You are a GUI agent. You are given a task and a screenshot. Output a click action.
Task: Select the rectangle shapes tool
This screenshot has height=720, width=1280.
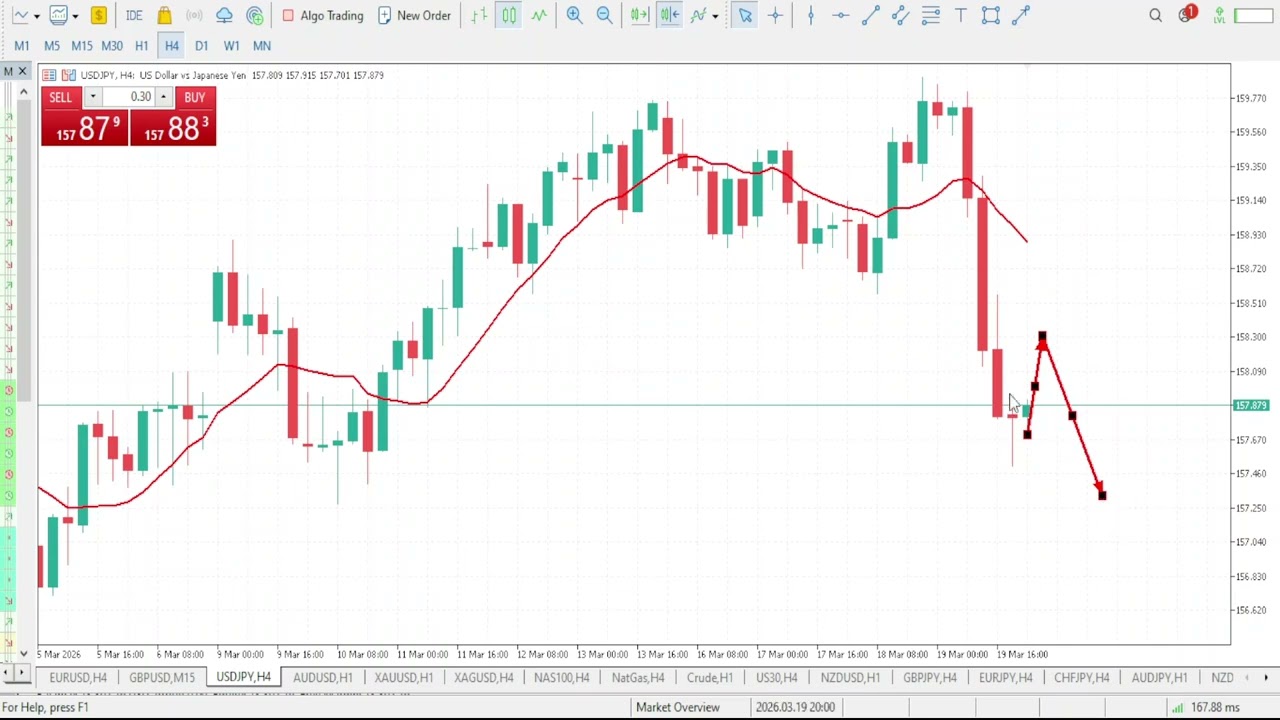(x=990, y=15)
